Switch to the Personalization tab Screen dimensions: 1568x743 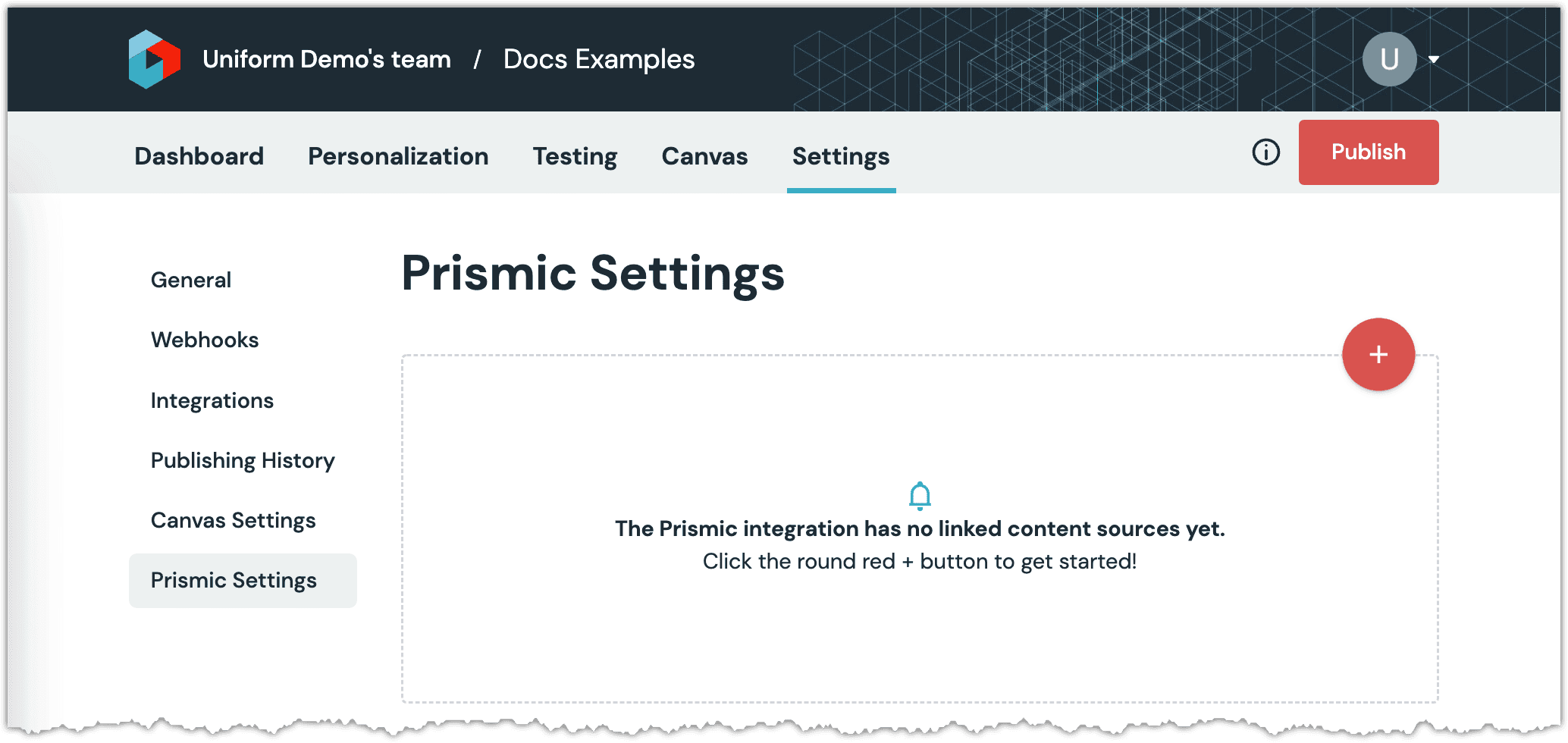tap(398, 156)
